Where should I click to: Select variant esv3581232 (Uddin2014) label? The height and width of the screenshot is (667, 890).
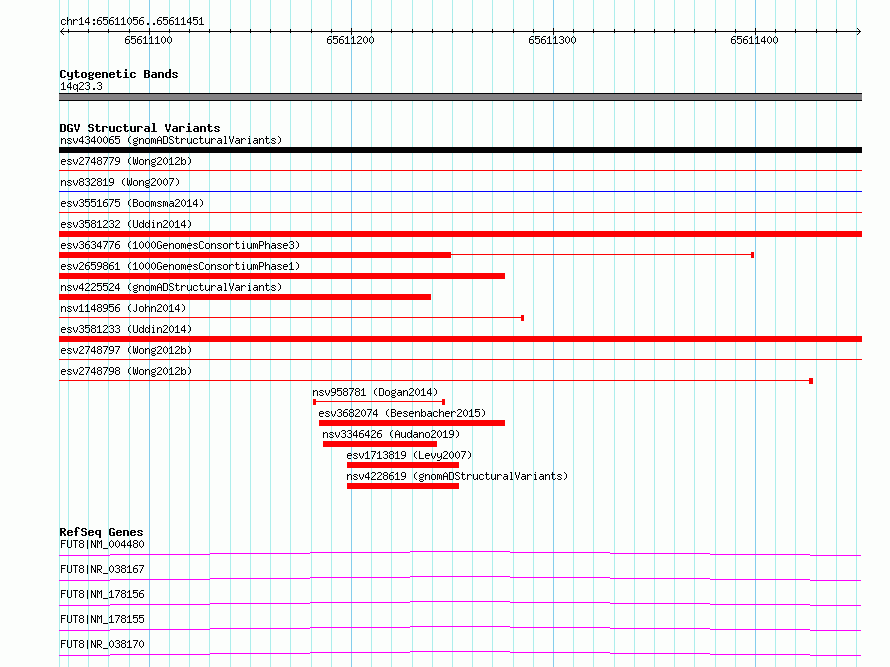(x=126, y=224)
